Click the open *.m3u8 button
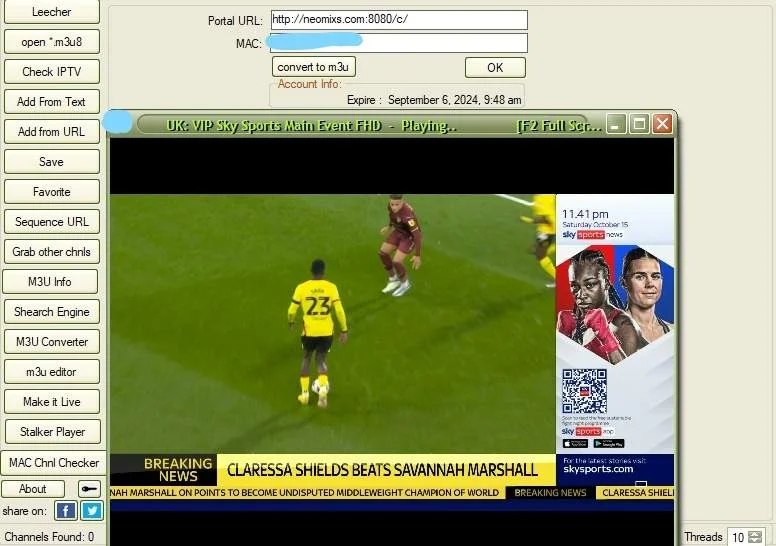Image resolution: width=776 pixels, height=546 pixels. [51, 42]
